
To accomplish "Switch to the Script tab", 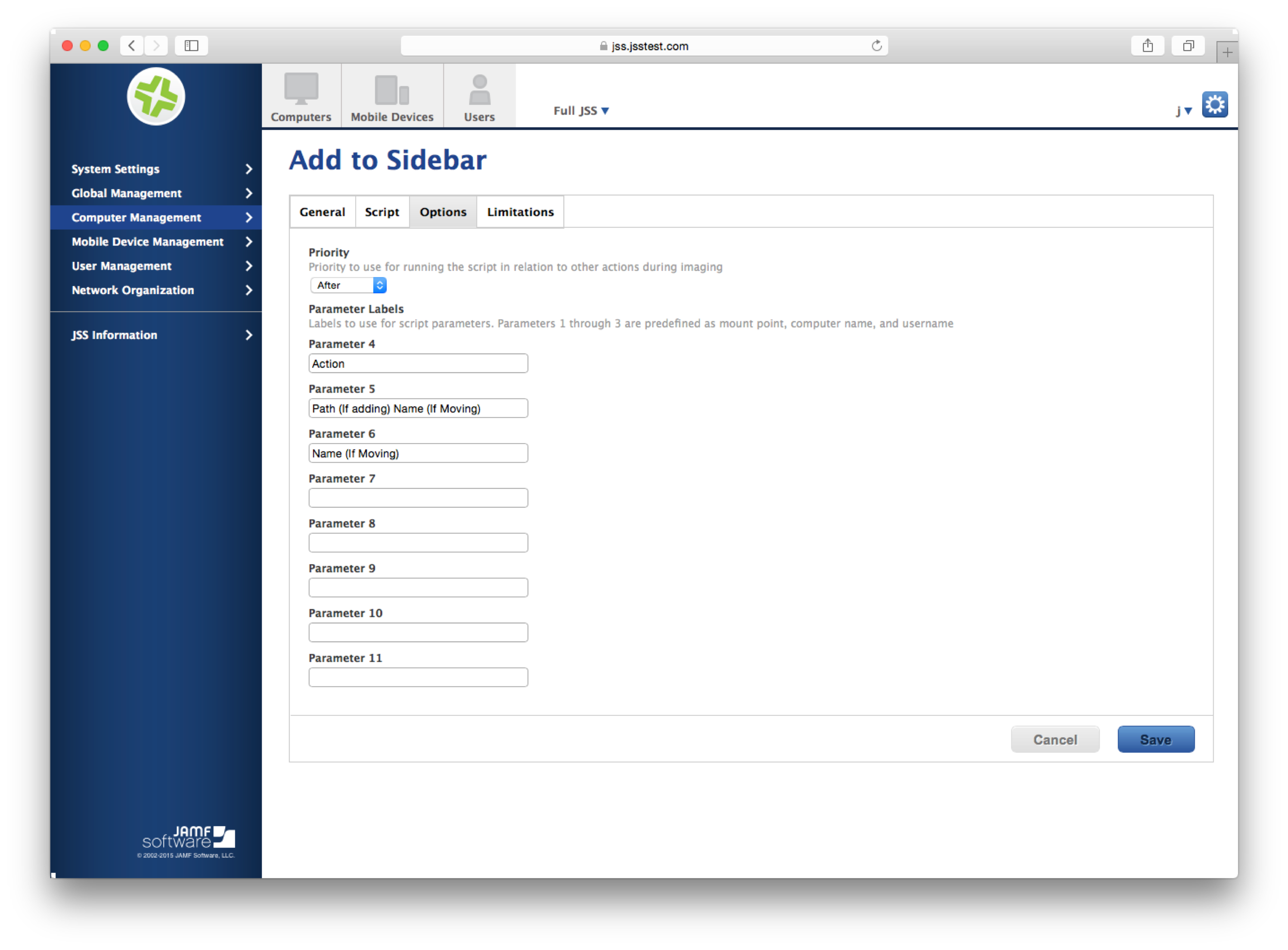I will click(x=382, y=211).
